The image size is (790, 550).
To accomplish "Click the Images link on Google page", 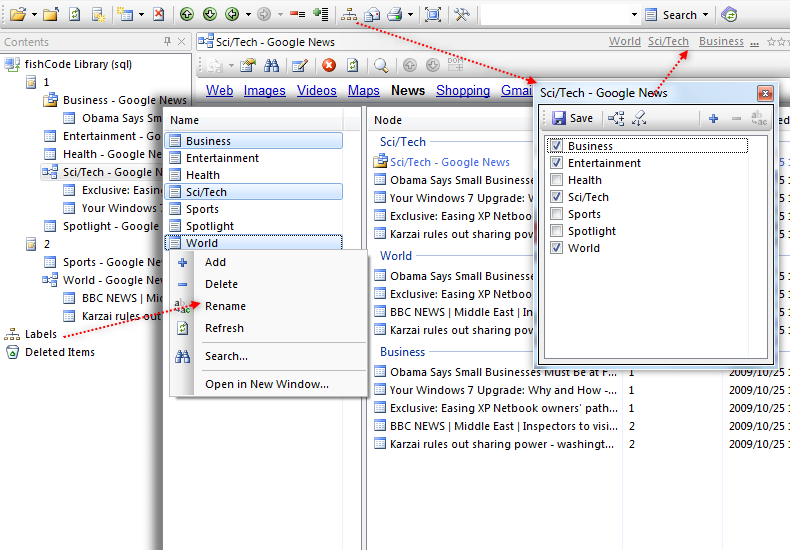I will click(x=265, y=90).
